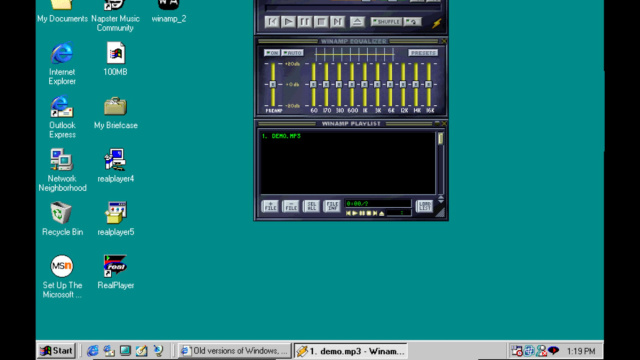Click the Winamp lightning bolt logo
The width and height of the screenshot is (640, 360).
point(436,23)
